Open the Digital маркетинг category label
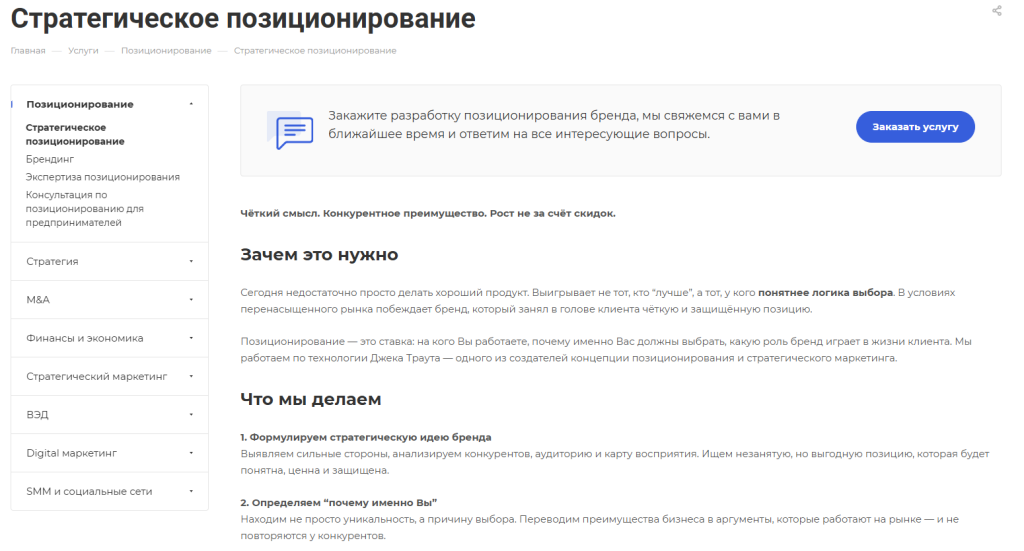Image resolution: width=1024 pixels, height=551 pixels. pyautogui.click(x=71, y=454)
